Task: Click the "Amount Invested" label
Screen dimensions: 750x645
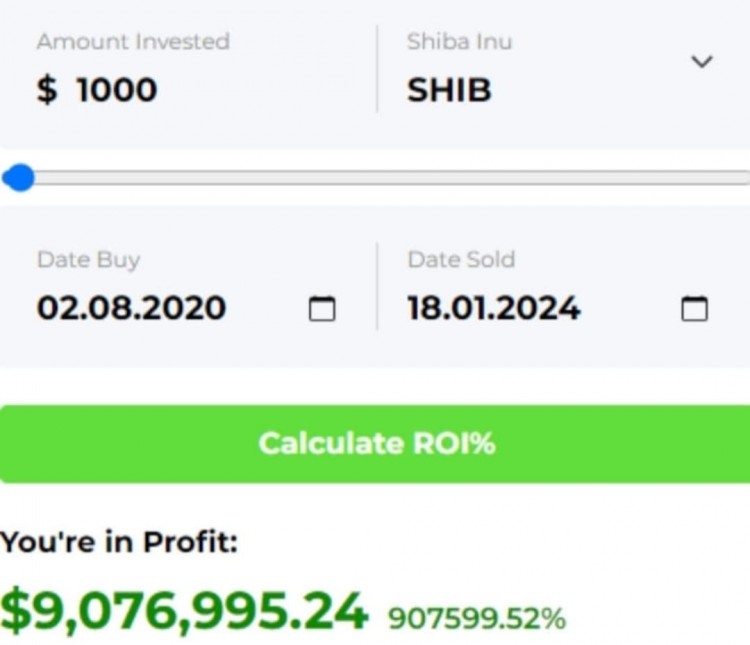Action: [133, 41]
